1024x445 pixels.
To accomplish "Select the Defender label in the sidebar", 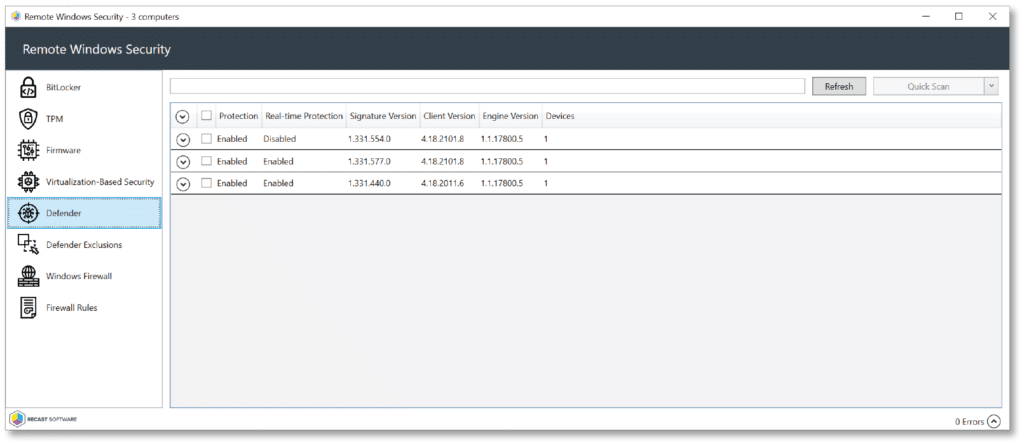I will [x=63, y=213].
